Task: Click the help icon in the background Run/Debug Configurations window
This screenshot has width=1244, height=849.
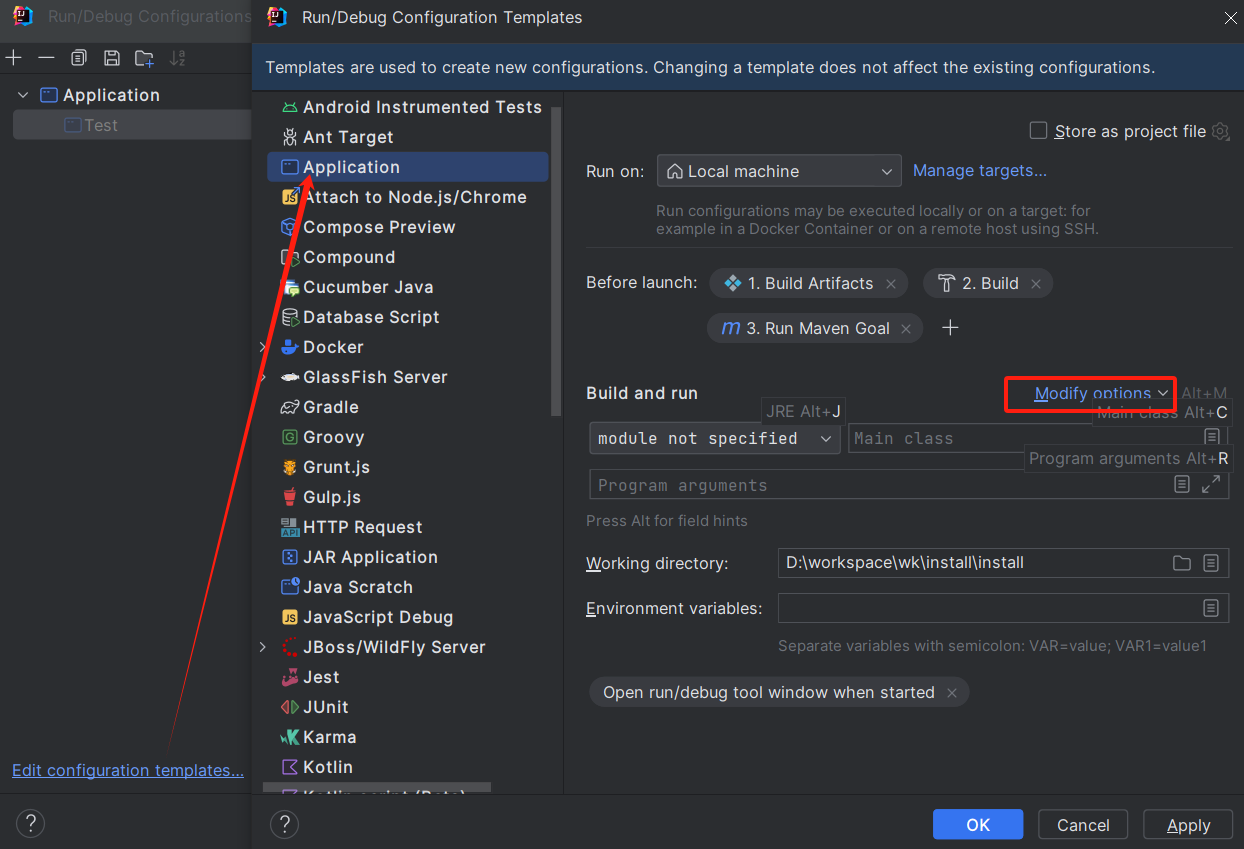Action: 31,824
